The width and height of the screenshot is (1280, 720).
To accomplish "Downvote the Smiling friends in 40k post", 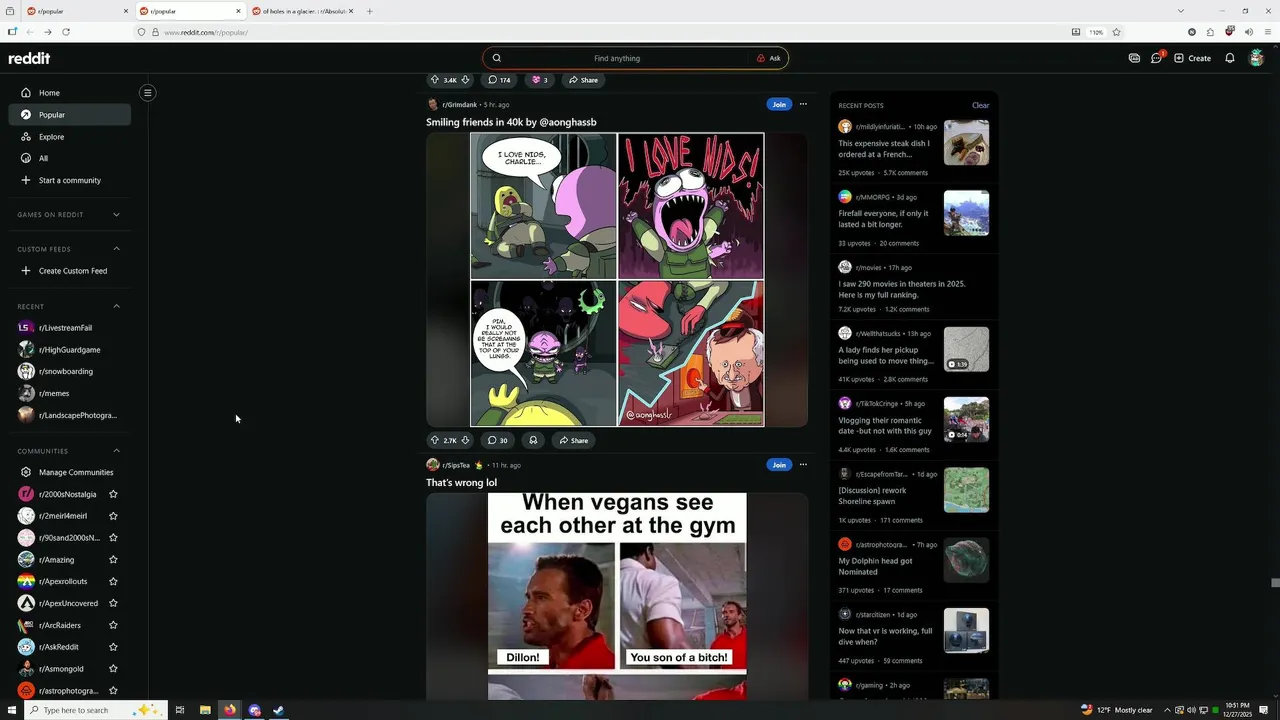I will click(x=465, y=440).
